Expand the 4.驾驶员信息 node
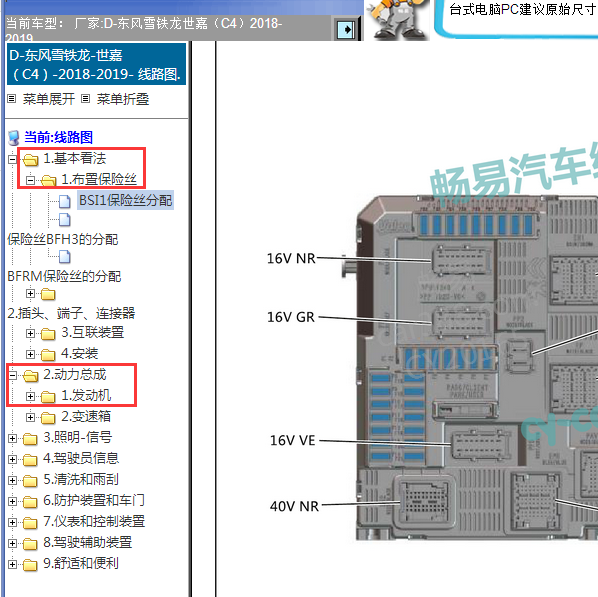598x597 pixels. (12, 460)
